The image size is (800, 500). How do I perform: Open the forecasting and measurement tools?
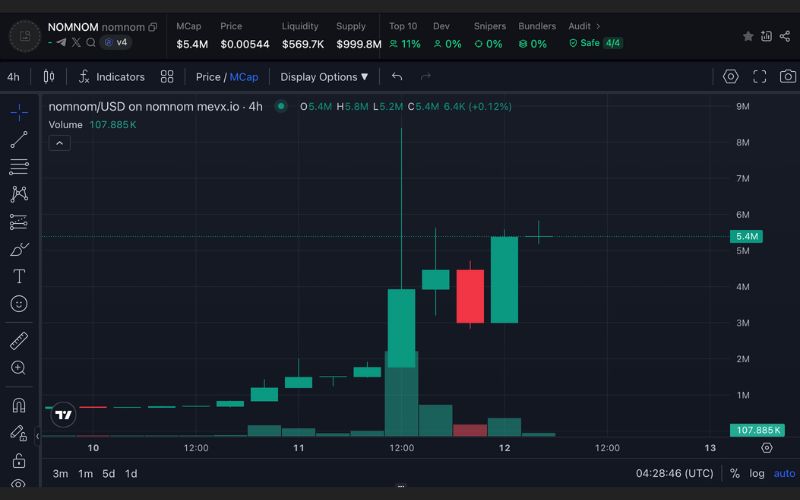pos(19,221)
